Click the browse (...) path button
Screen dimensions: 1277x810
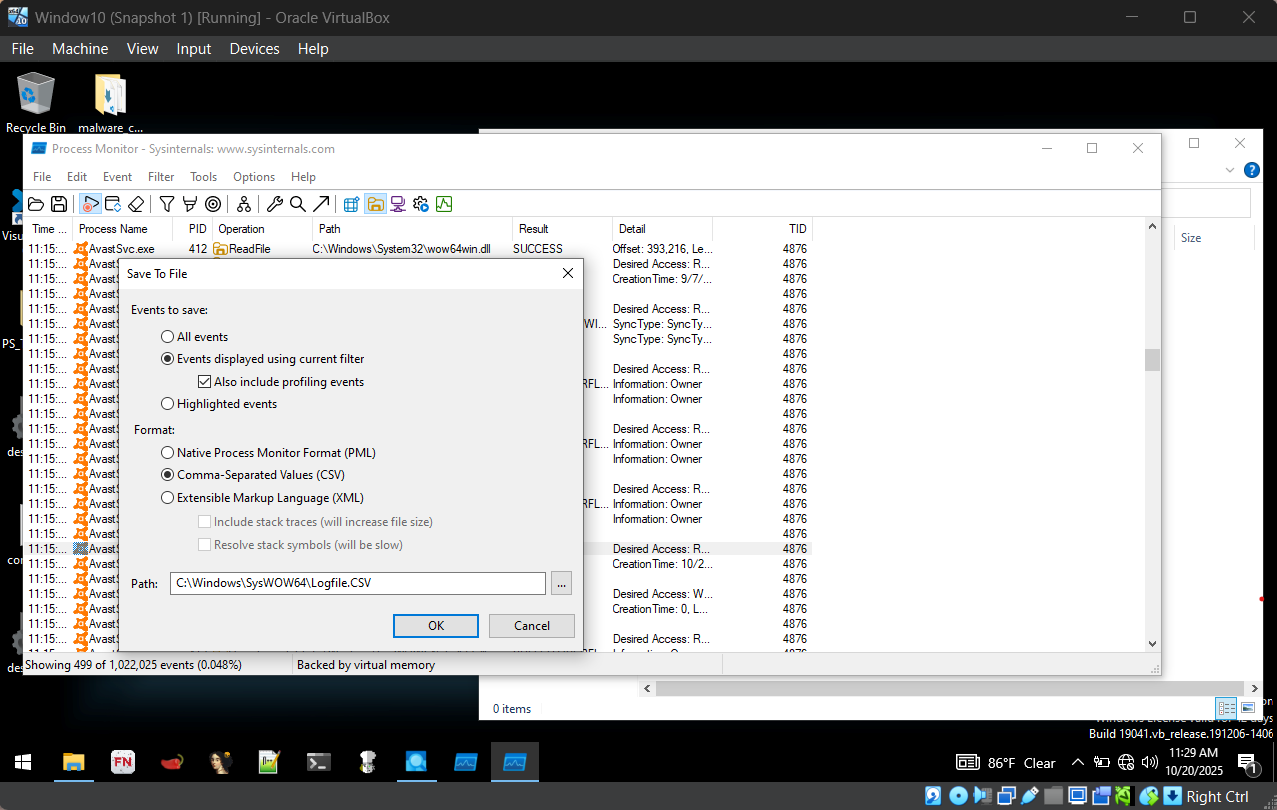(561, 583)
